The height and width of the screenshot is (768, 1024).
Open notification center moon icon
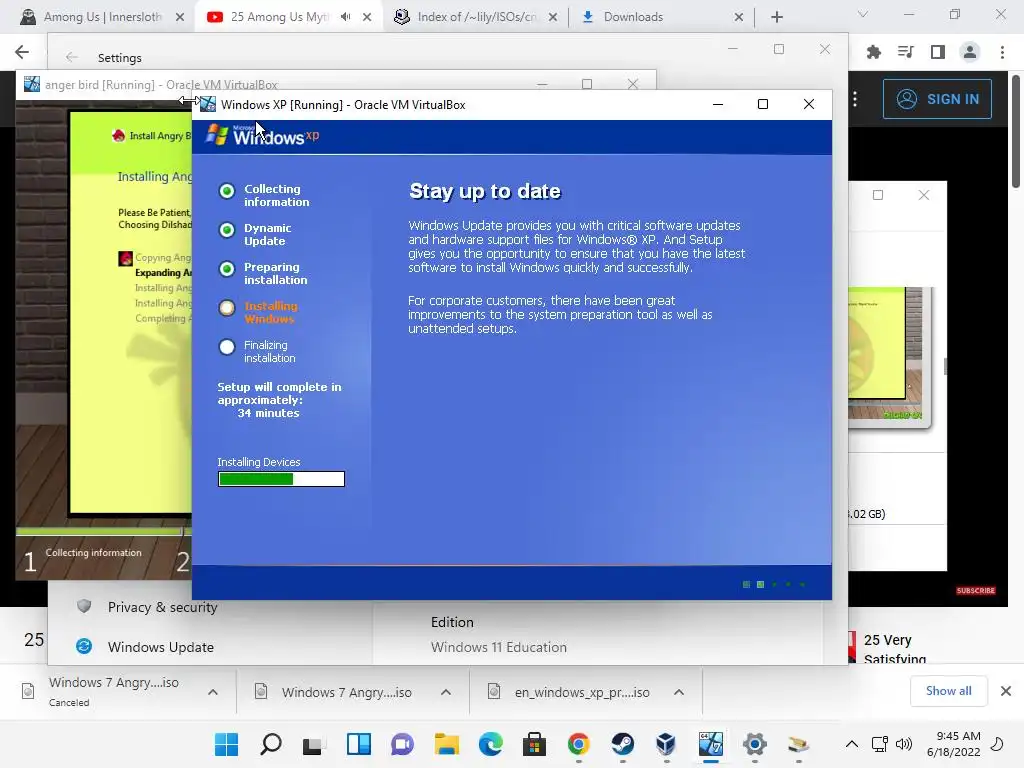point(998,744)
